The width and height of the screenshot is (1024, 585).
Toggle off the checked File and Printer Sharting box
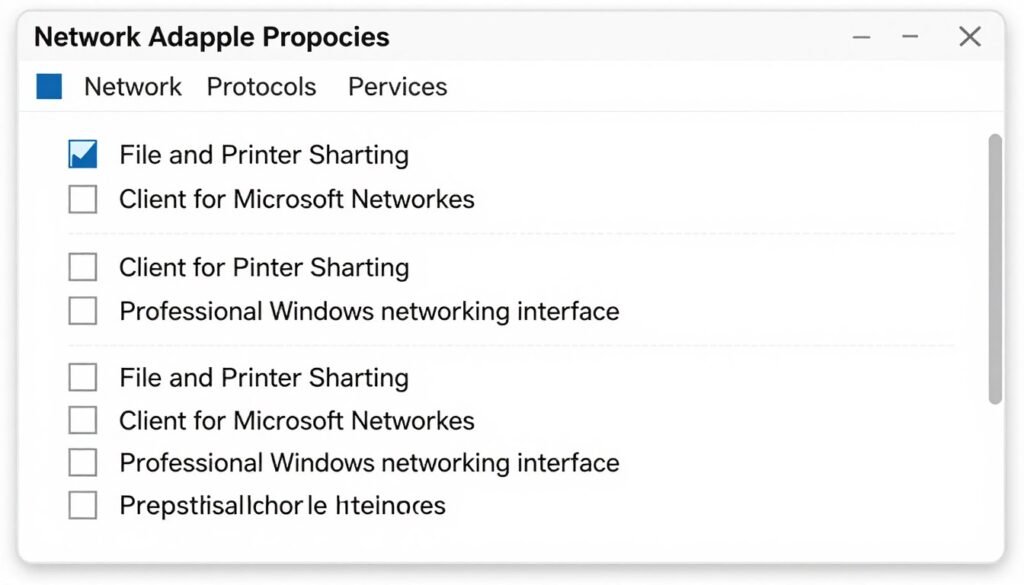[82, 154]
